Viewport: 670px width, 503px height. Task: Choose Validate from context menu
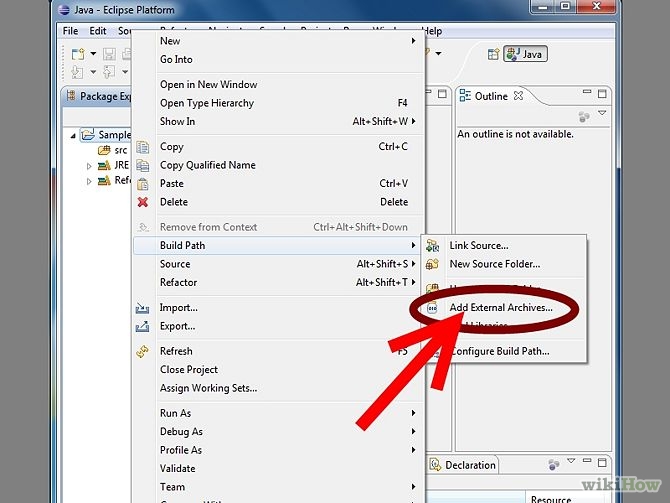point(279,468)
